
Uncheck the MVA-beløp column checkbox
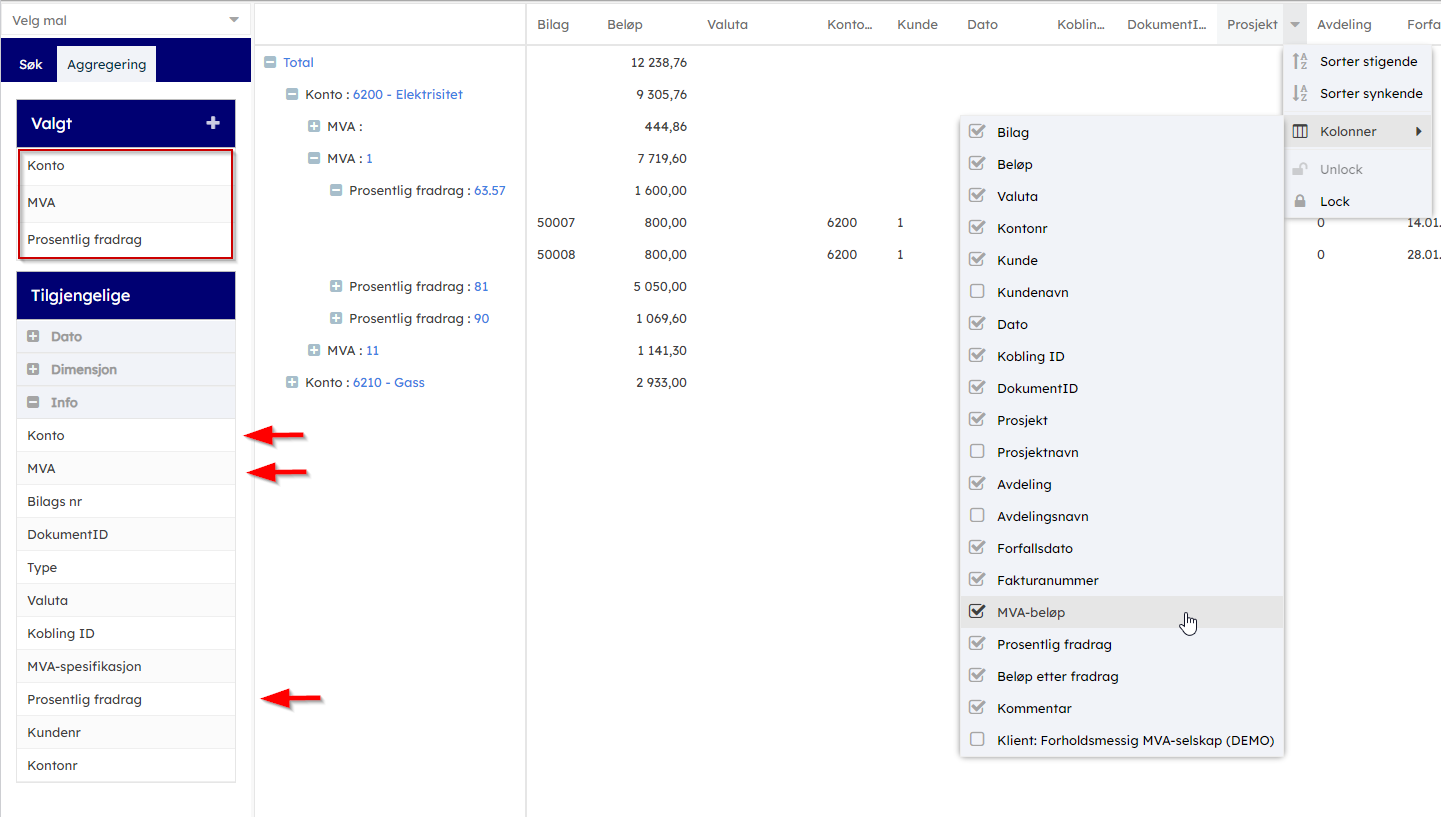click(x=977, y=612)
